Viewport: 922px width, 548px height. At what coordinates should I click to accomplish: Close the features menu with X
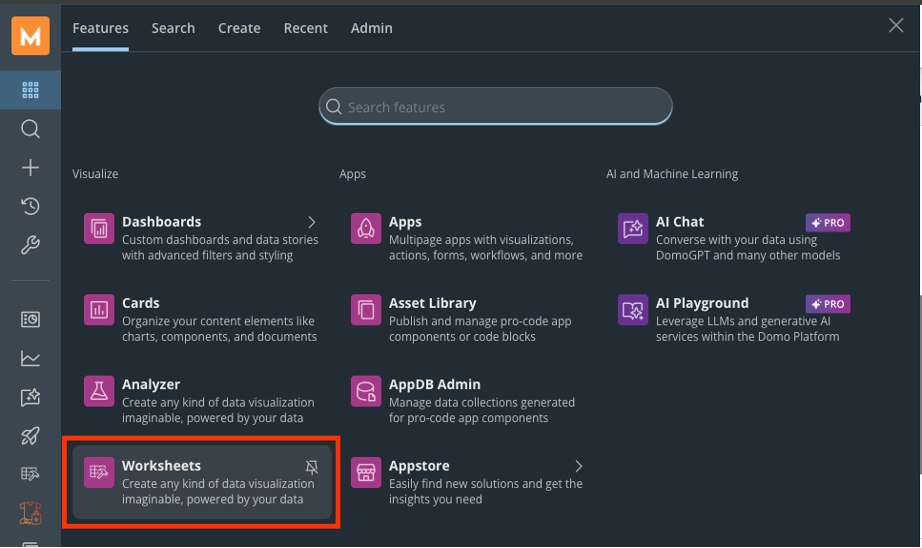(896, 25)
